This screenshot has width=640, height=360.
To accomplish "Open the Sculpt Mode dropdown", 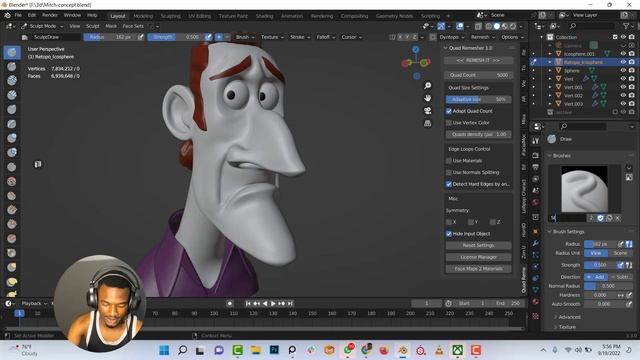I will [x=42, y=26].
